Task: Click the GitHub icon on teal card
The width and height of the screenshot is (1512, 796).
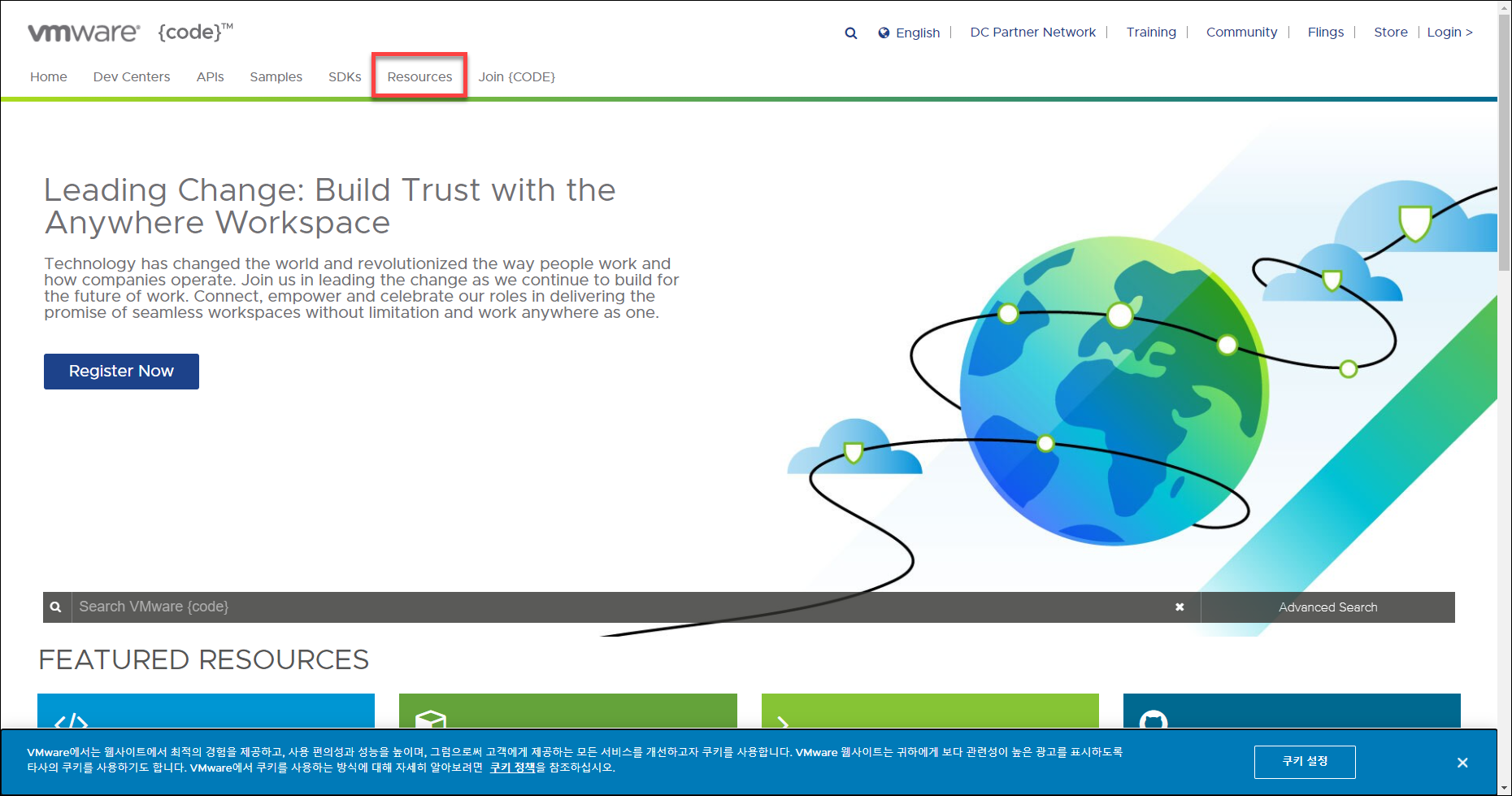Action: tap(1154, 720)
